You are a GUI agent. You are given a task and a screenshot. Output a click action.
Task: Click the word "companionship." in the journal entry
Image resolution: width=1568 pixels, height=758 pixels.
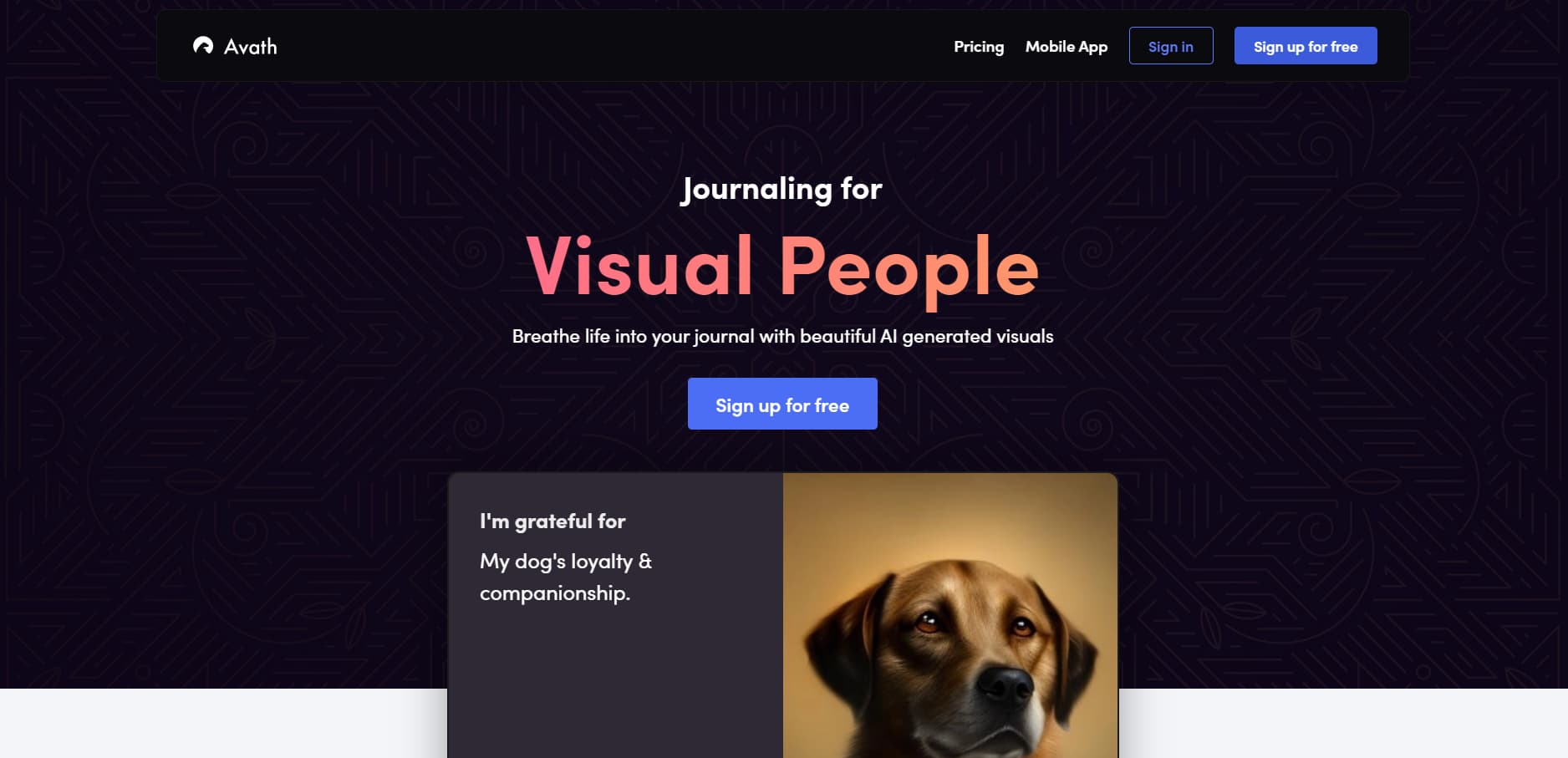click(555, 593)
